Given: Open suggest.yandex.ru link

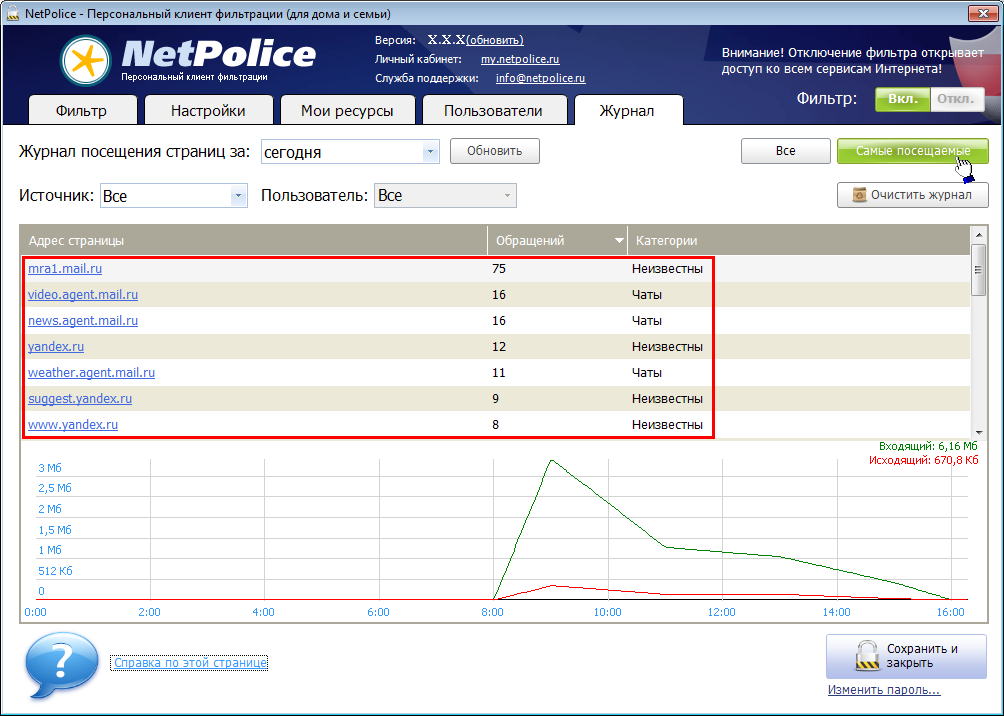Looking at the screenshot, I should pos(79,398).
